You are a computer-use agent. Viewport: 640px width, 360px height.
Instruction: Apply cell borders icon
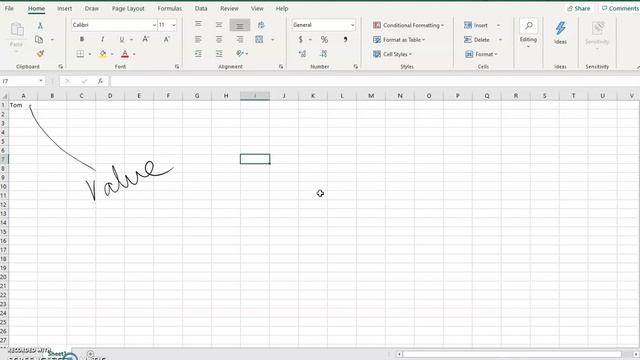tap(80, 53)
